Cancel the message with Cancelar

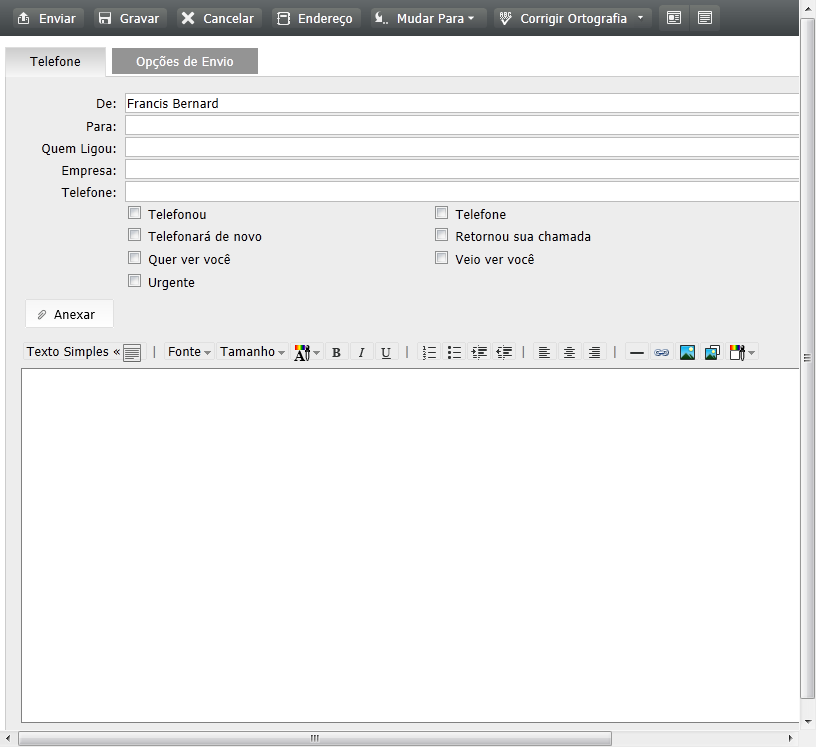tap(219, 18)
